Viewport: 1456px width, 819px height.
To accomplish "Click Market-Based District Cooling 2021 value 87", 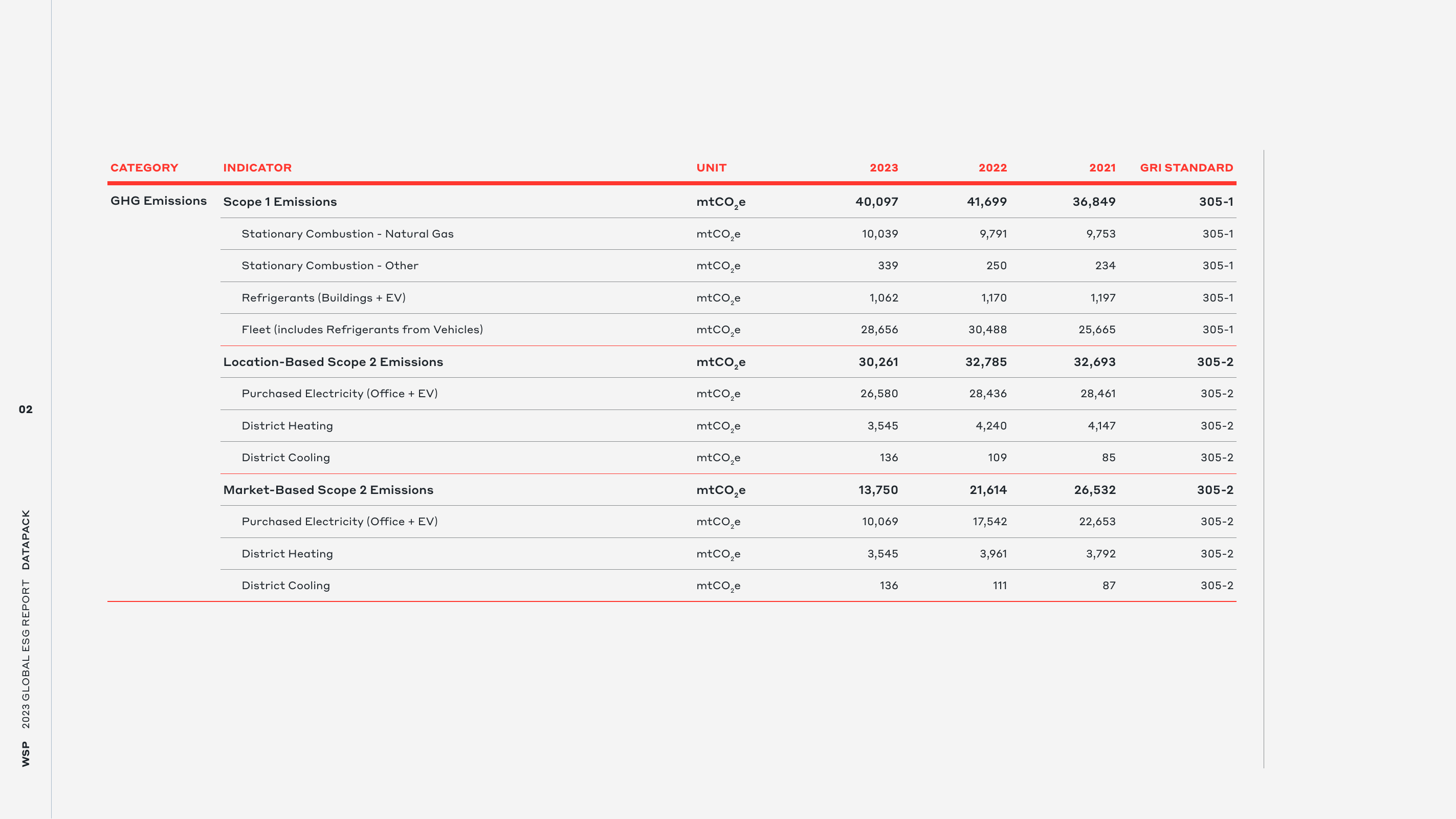I will click(x=1109, y=586).
